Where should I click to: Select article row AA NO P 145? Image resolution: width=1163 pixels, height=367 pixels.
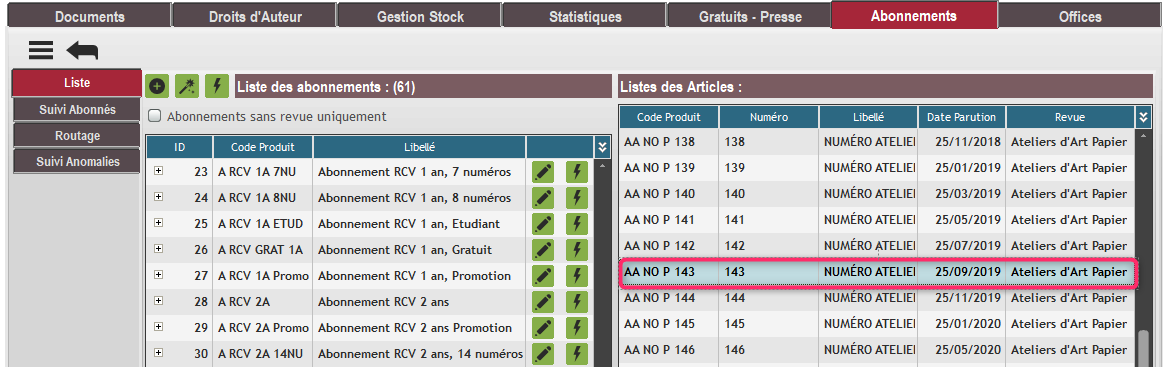point(878,324)
